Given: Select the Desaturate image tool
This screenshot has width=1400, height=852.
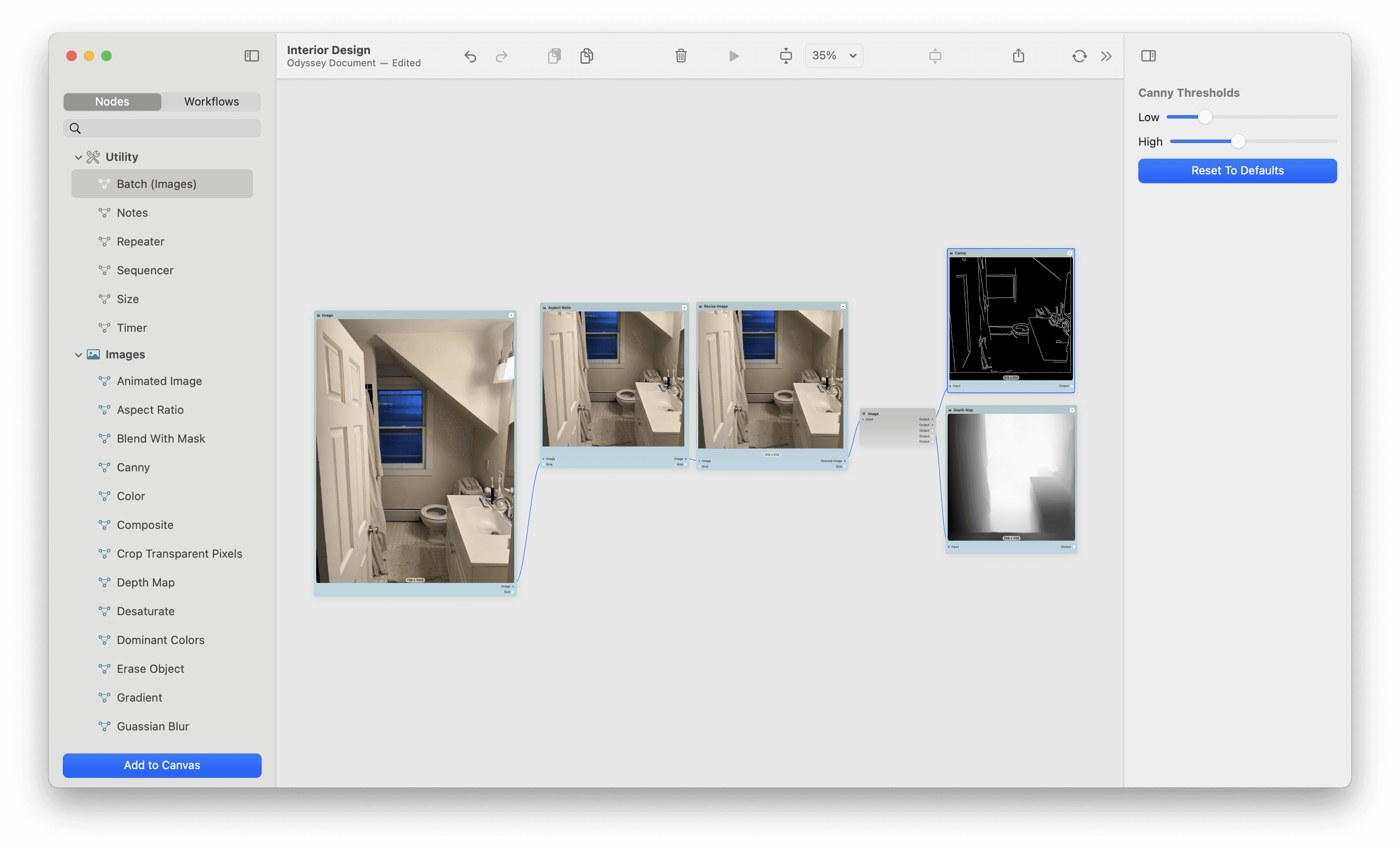Looking at the screenshot, I should [145, 611].
